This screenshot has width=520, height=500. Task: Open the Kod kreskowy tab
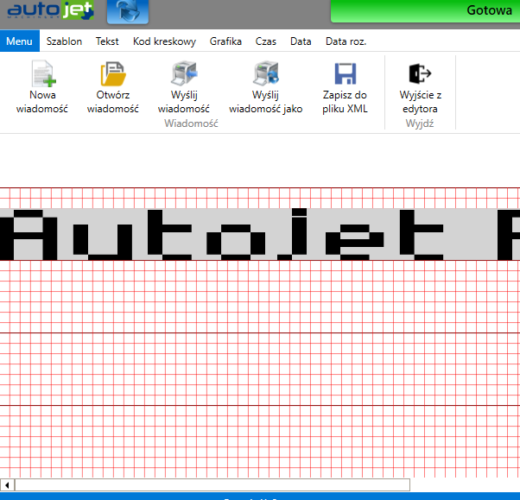[x=164, y=41]
